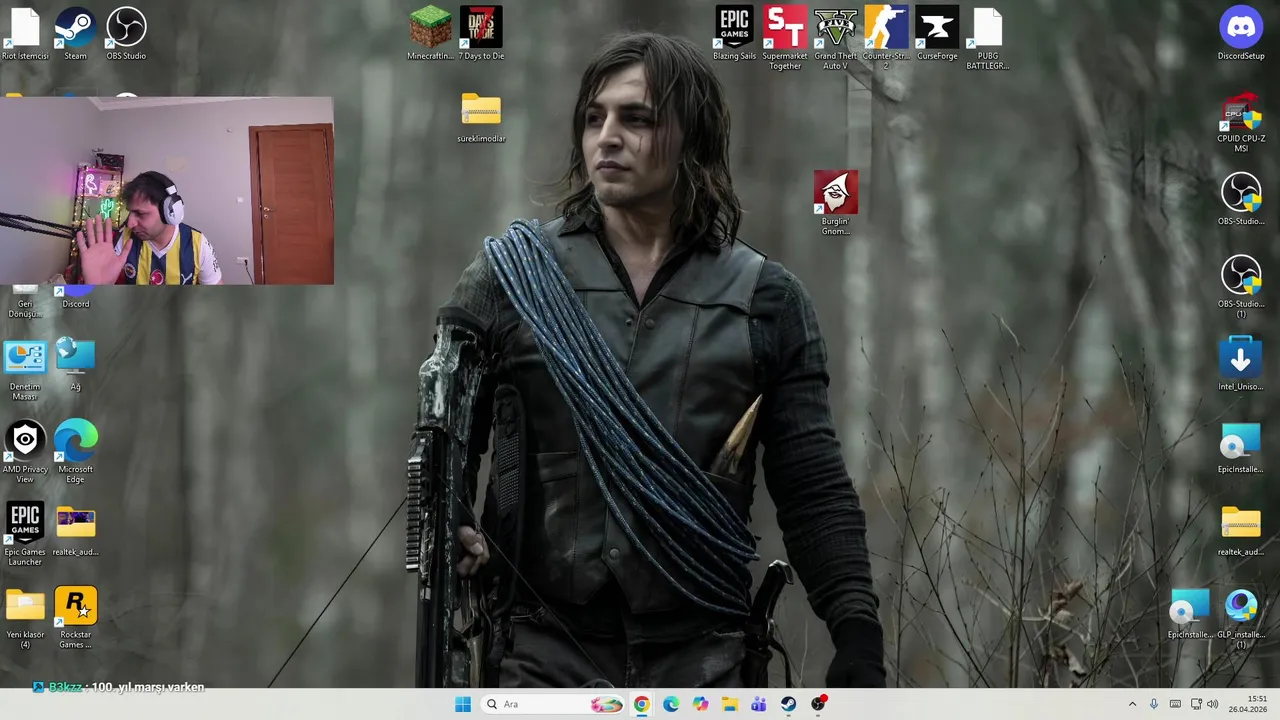This screenshot has height=720, width=1280.
Task: Open Microsoft Edge from the taskbar
Action: coord(671,704)
